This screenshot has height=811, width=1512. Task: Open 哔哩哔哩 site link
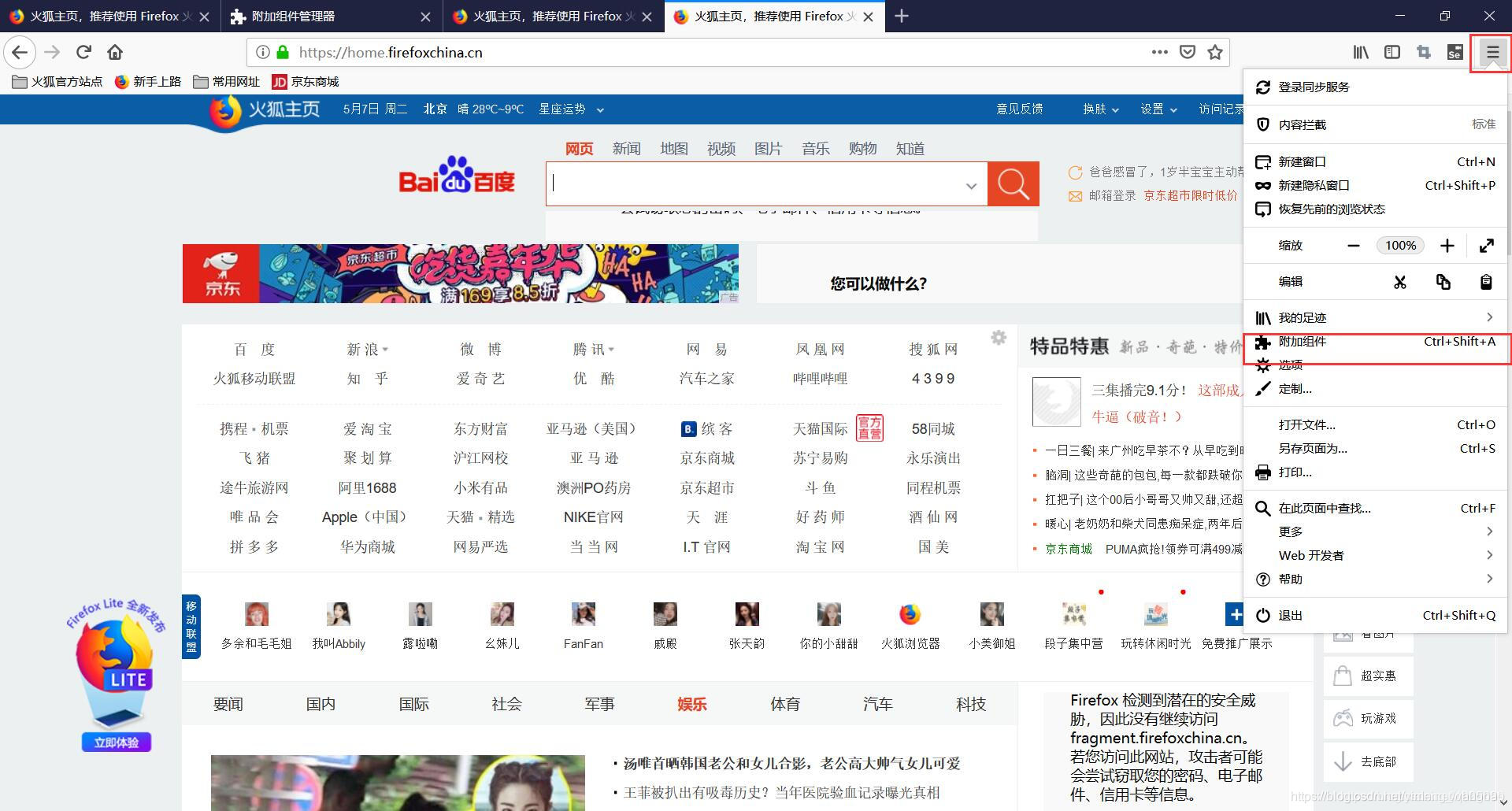click(820, 379)
